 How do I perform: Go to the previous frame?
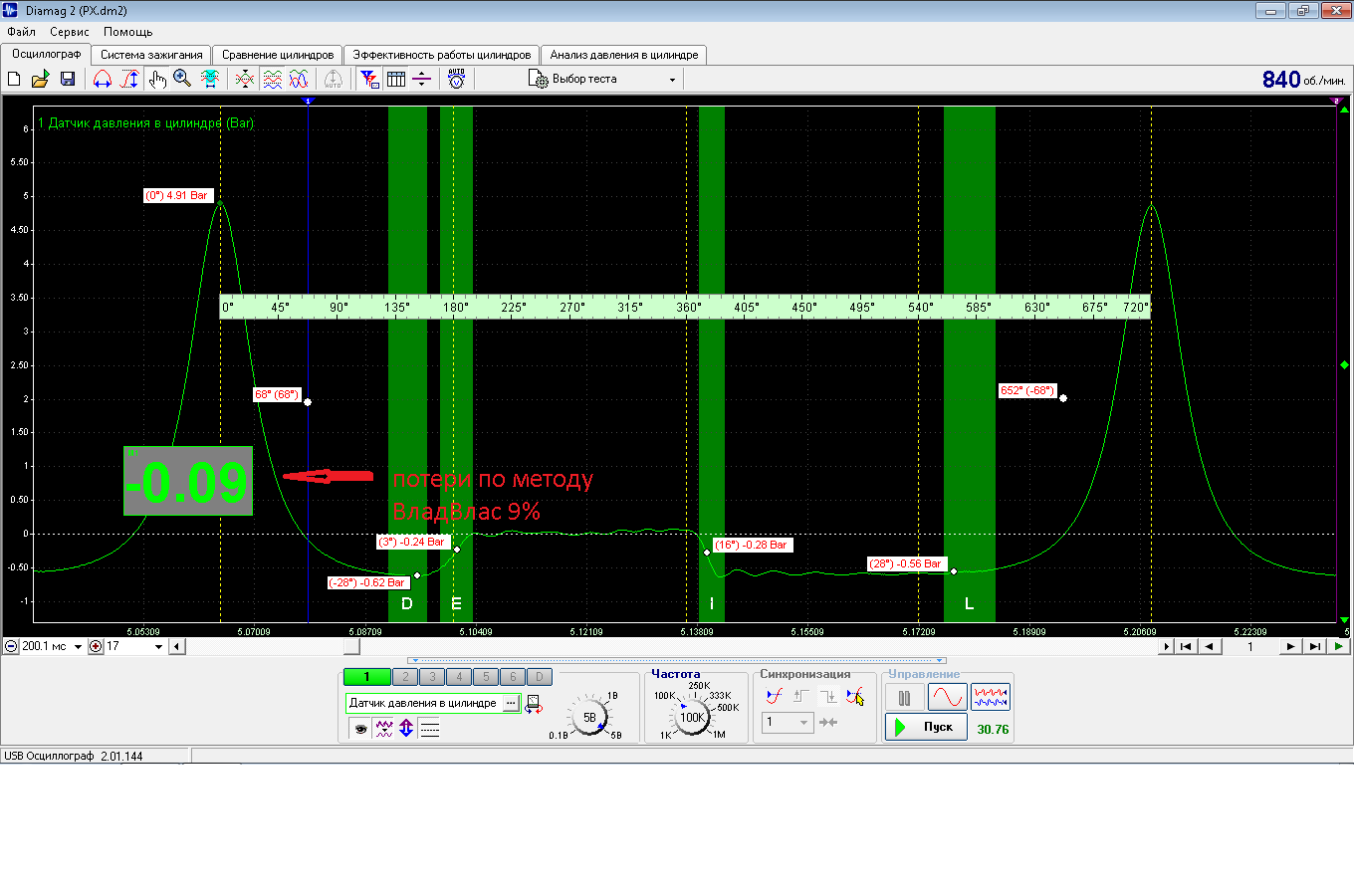tap(1210, 646)
